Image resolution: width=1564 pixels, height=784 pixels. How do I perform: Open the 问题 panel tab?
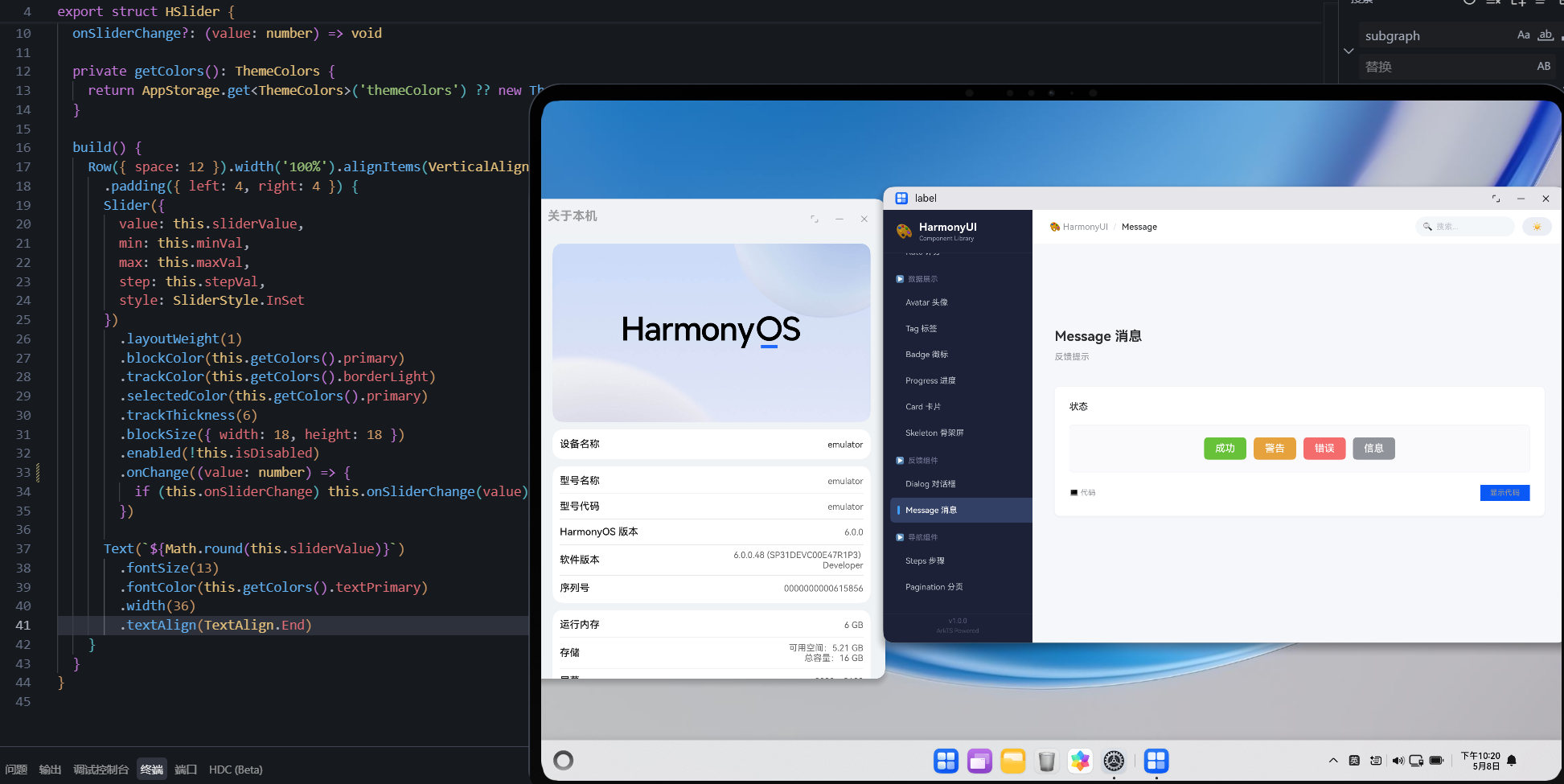click(x=16, y=770)
